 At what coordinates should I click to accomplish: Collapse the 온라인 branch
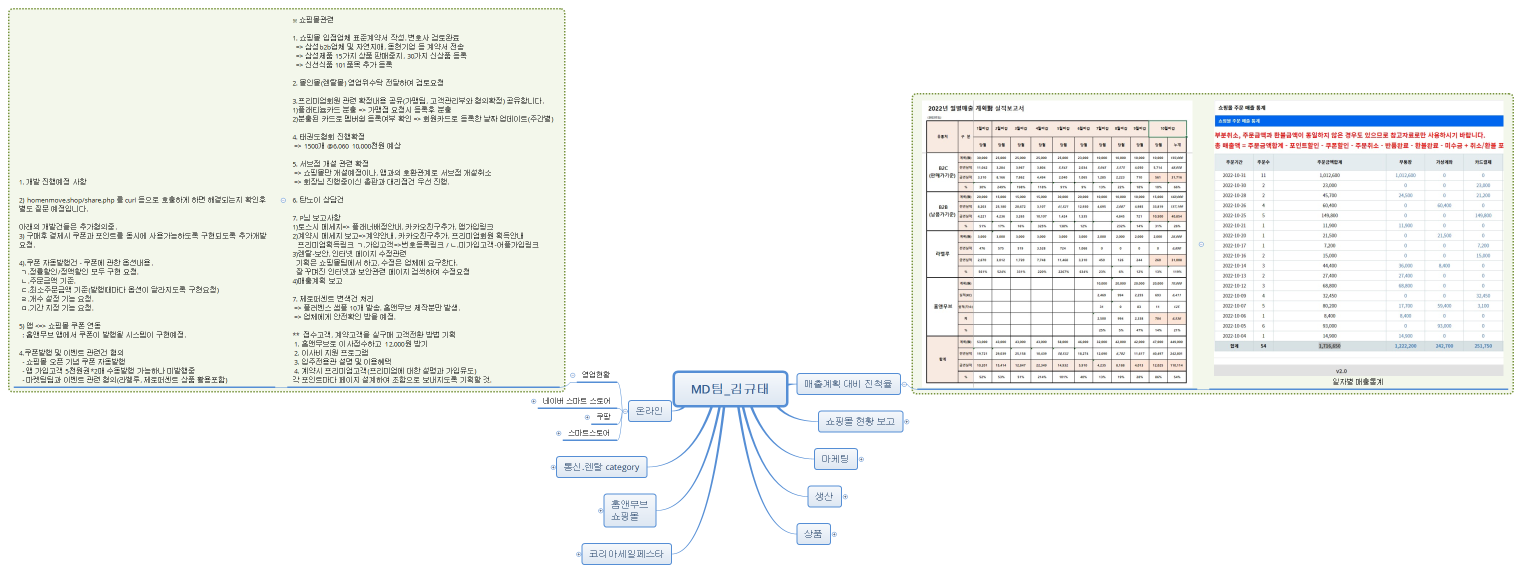point(625,411)
